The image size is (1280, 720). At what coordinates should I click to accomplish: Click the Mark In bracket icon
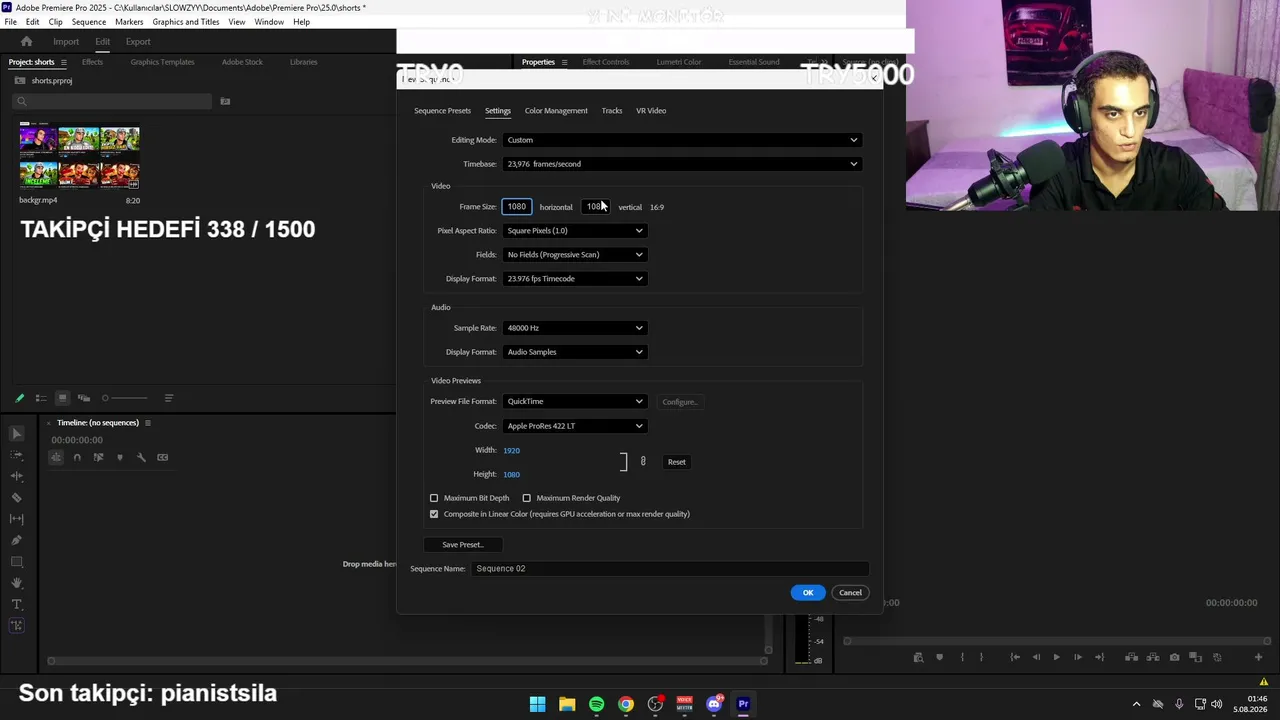click(962, 657)
